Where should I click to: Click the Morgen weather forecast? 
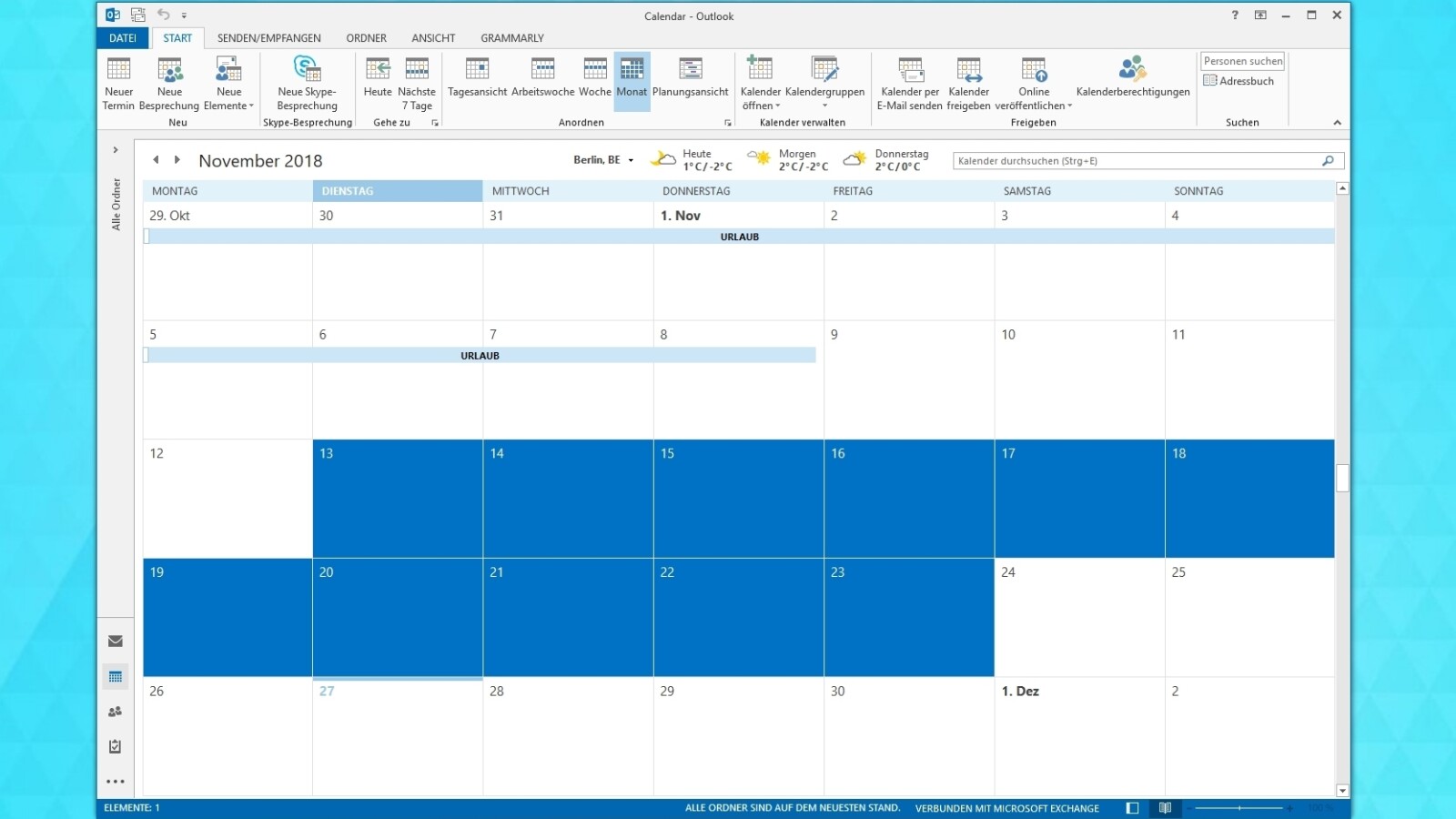[788, 160]
